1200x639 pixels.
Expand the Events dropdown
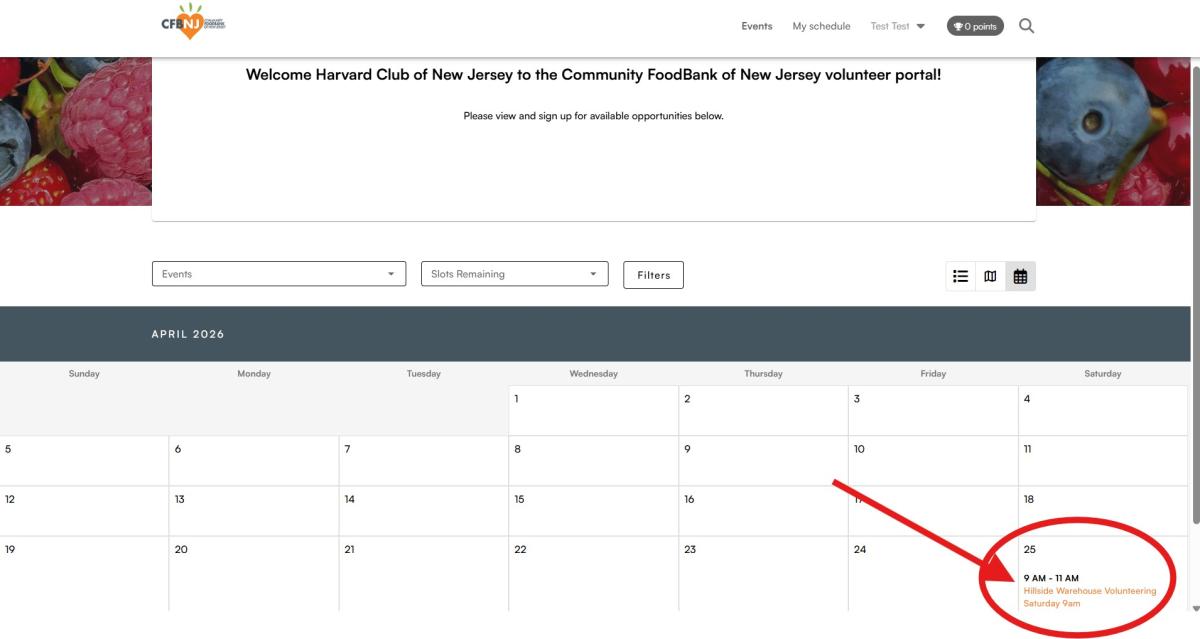click(x=279, y=274)
